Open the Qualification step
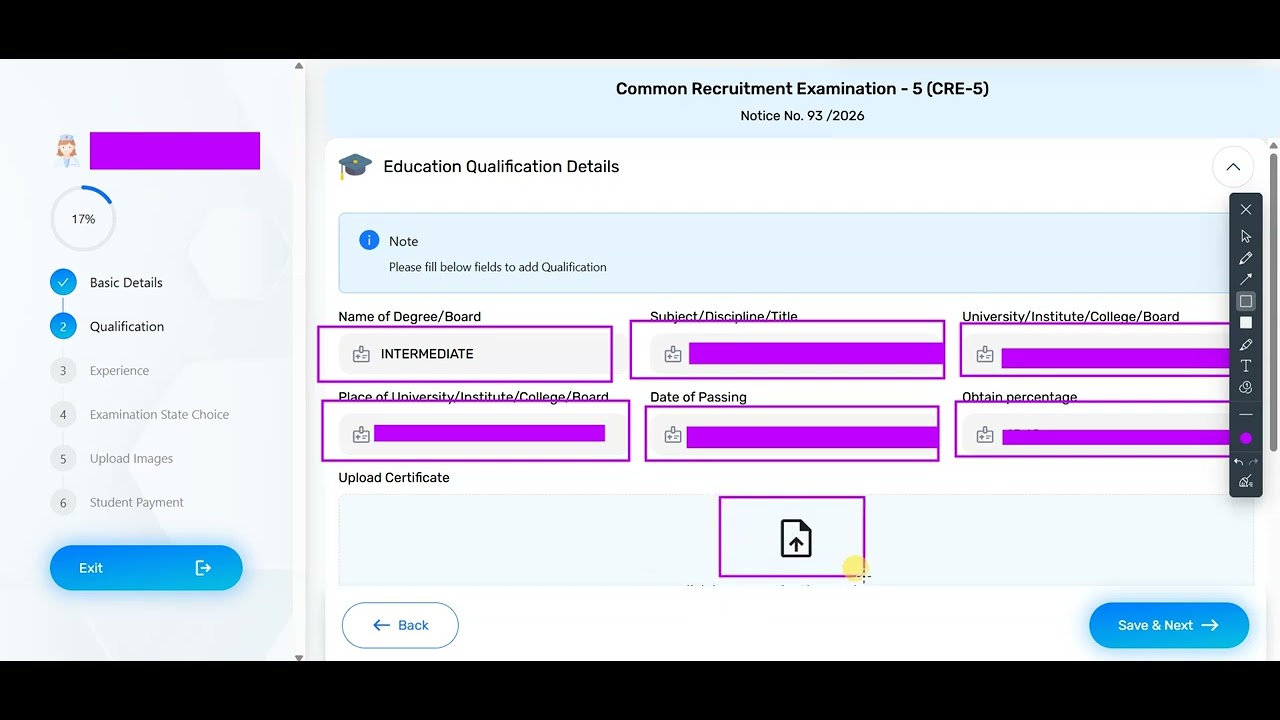This screenshot has width=1280, height=720. pyautogui.click(x=108, y=326)
